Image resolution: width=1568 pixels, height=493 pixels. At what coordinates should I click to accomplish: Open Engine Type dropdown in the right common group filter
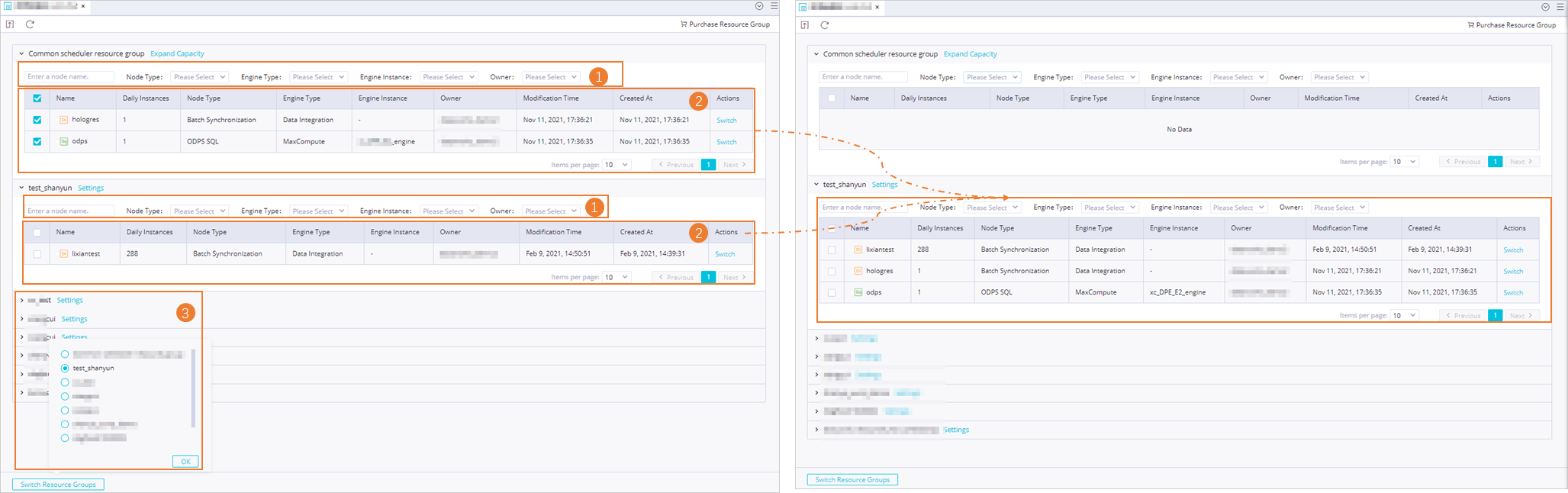point(1109,77)
